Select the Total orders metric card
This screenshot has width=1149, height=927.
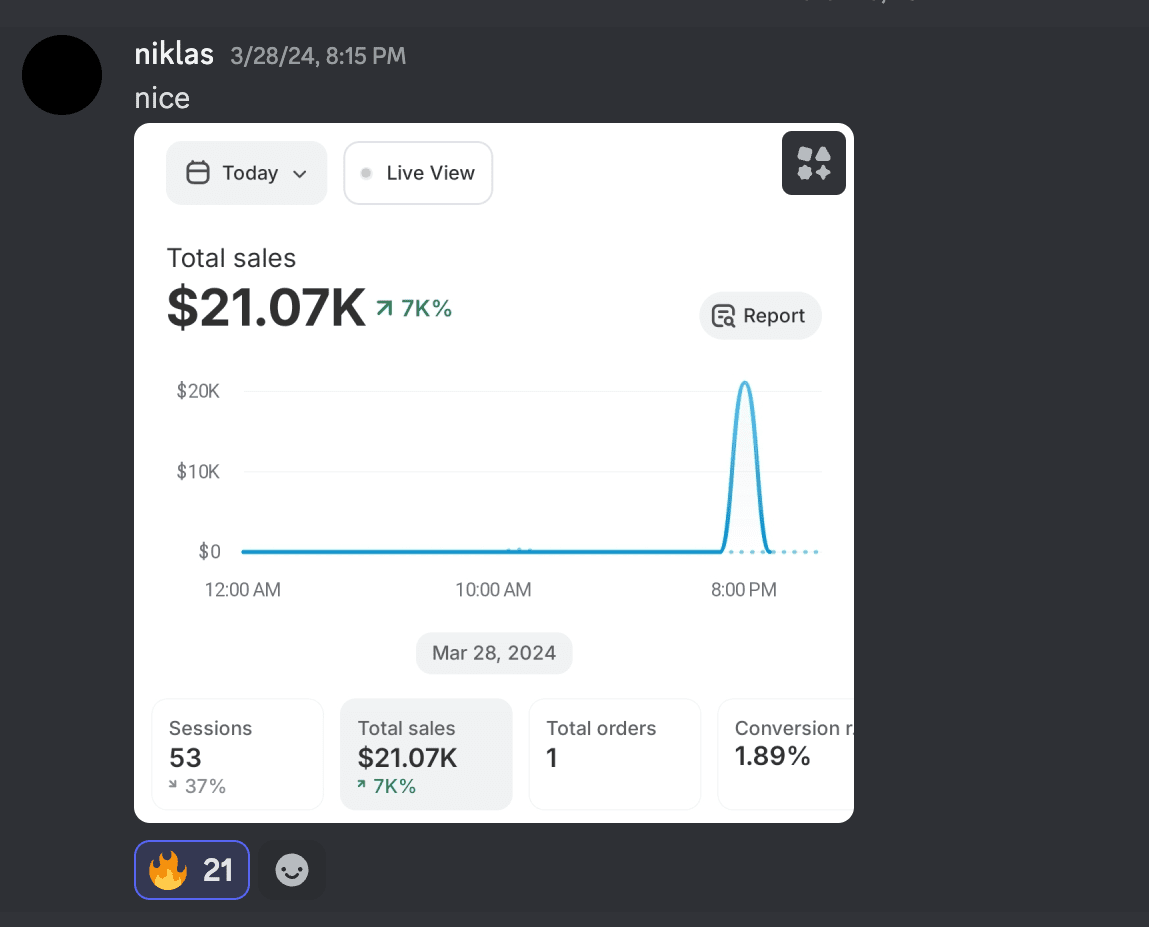point(614,754)
